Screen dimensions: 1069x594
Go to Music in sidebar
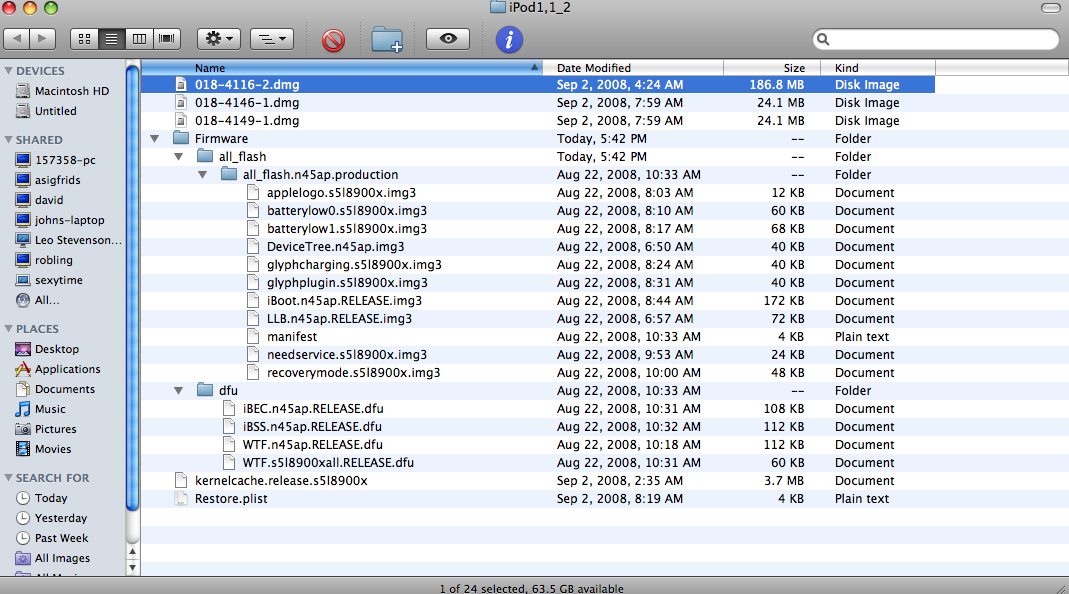pos(41,409)
